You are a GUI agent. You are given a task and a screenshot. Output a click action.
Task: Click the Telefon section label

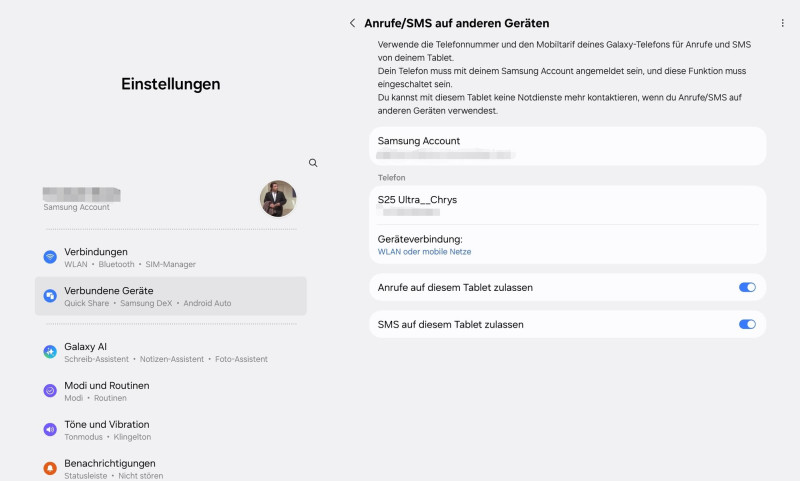click(391, 178)
